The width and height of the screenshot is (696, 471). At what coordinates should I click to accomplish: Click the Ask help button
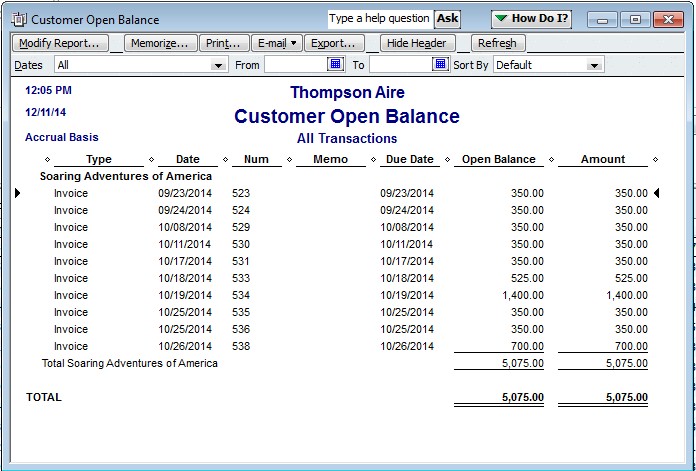click(447, 19)
